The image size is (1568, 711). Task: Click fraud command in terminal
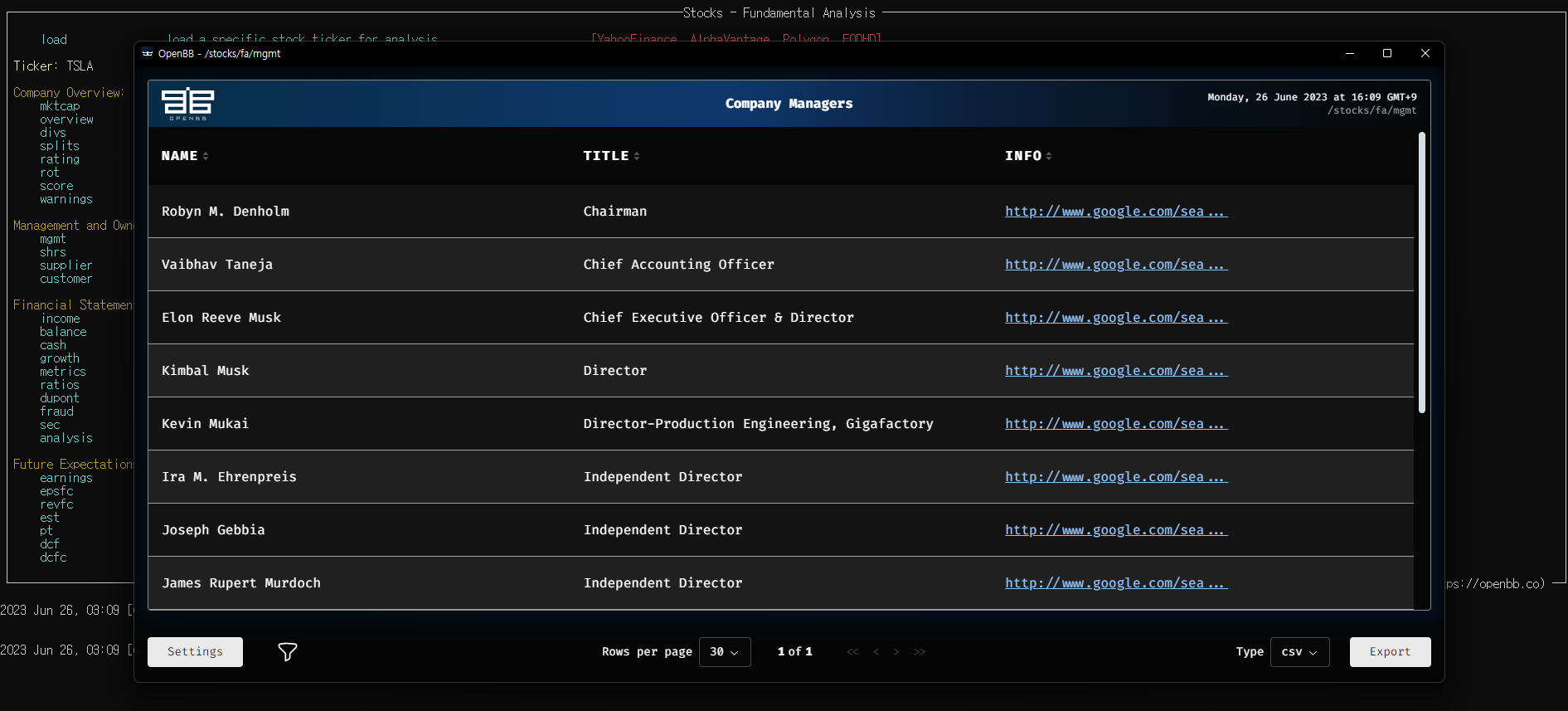[x=56, y=412]
